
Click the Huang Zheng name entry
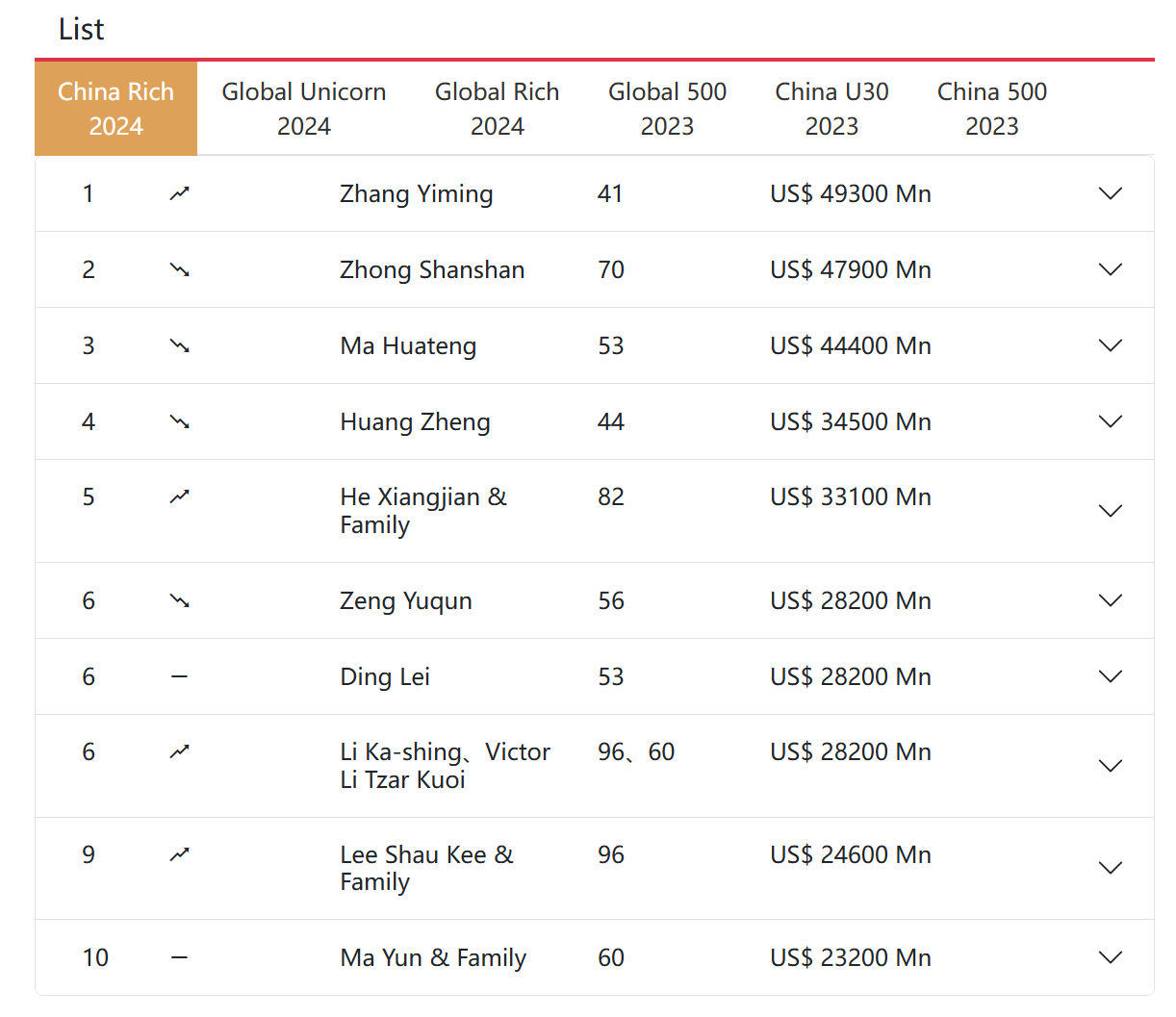click(415, 421)
